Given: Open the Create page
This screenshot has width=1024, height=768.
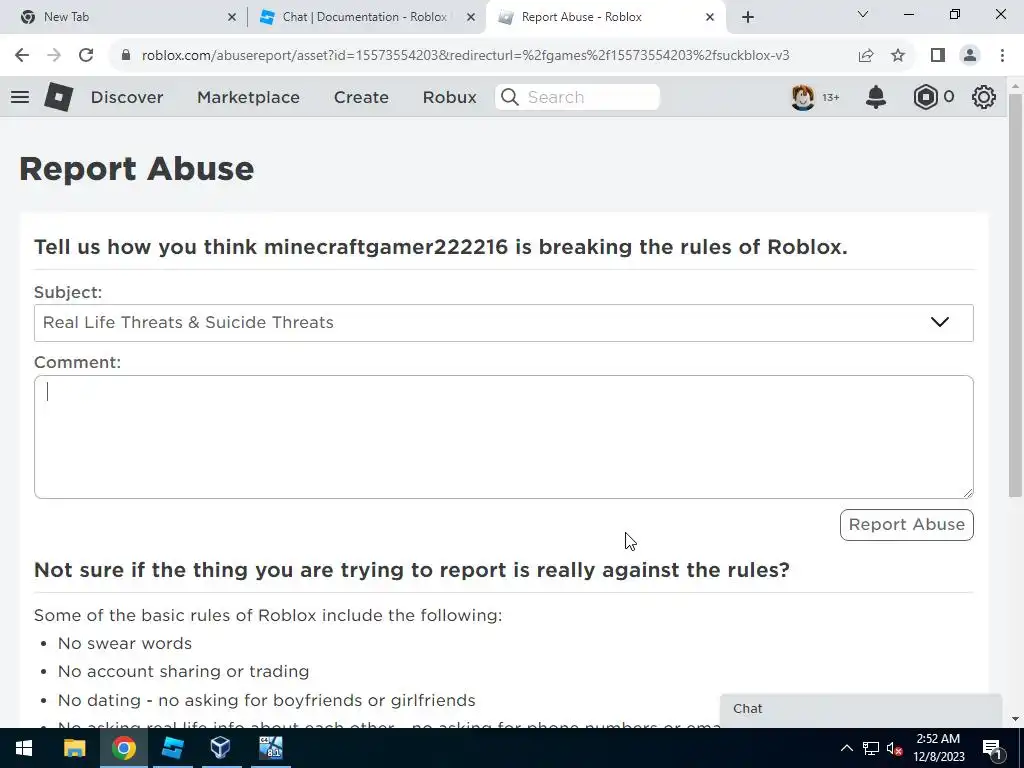Looking at the screenshot, I should coord(361,97).
